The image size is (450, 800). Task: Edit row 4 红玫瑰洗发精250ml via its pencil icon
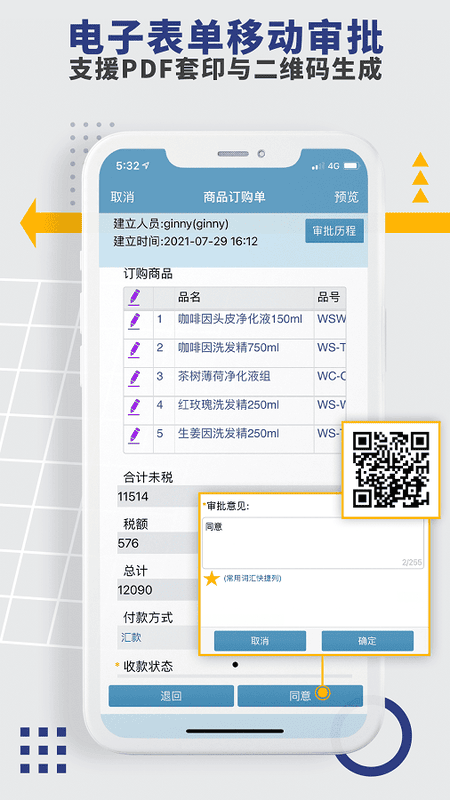(x=134, y=407)
